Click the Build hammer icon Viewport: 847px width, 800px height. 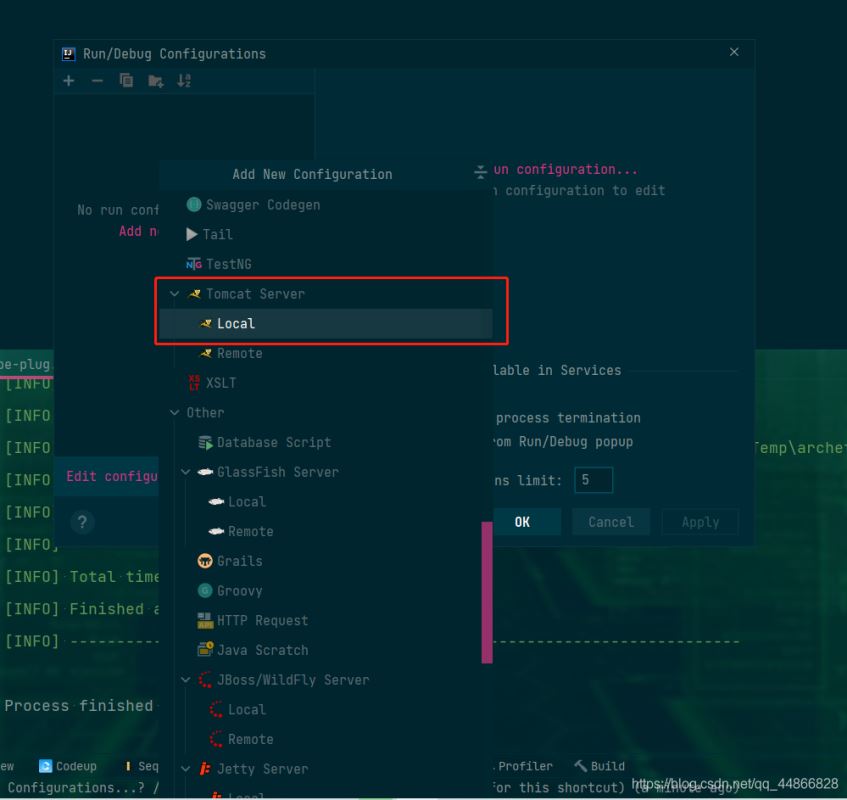pos(581,765)
